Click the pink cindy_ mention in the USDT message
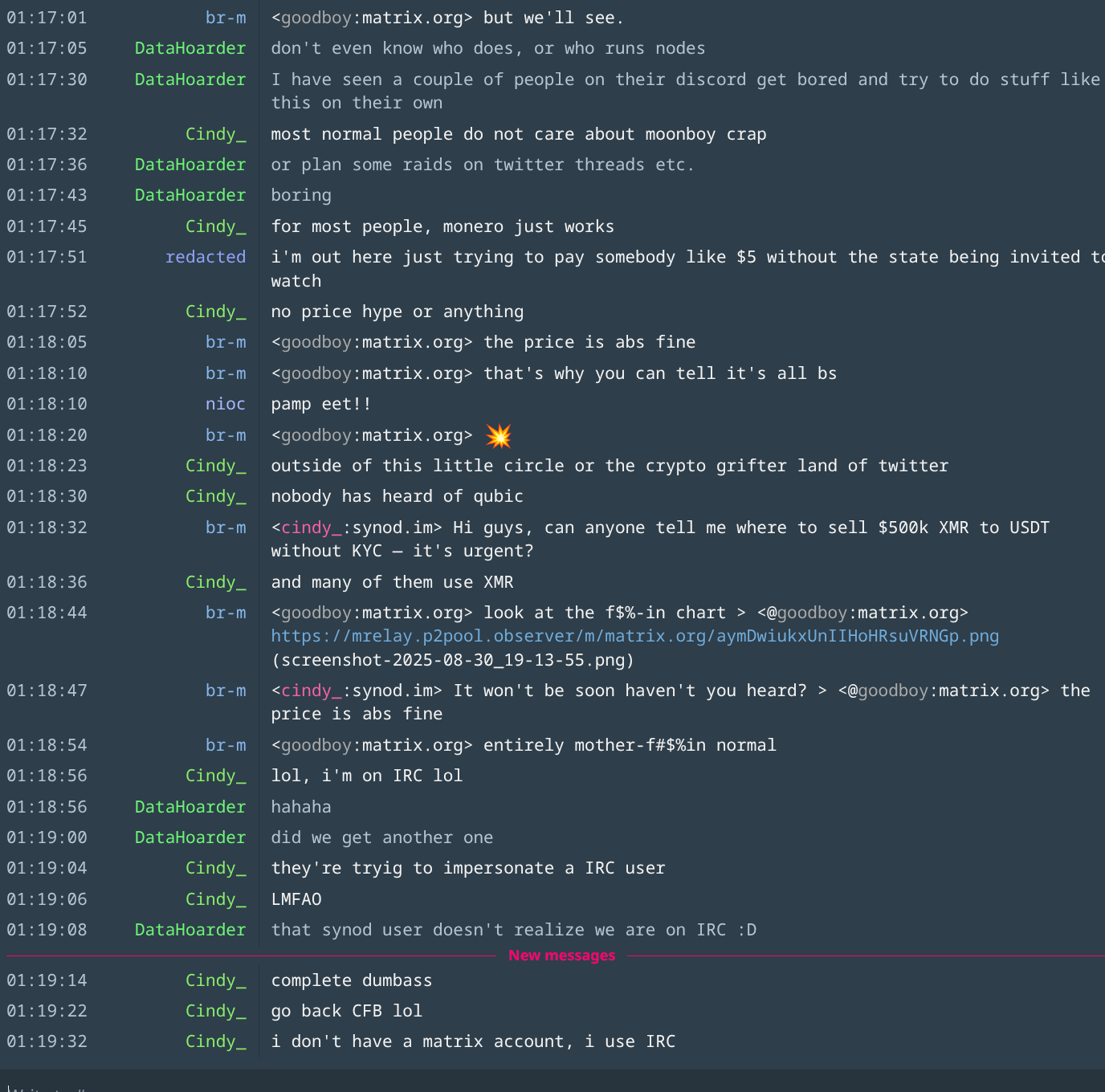 [x=306, y=528]
